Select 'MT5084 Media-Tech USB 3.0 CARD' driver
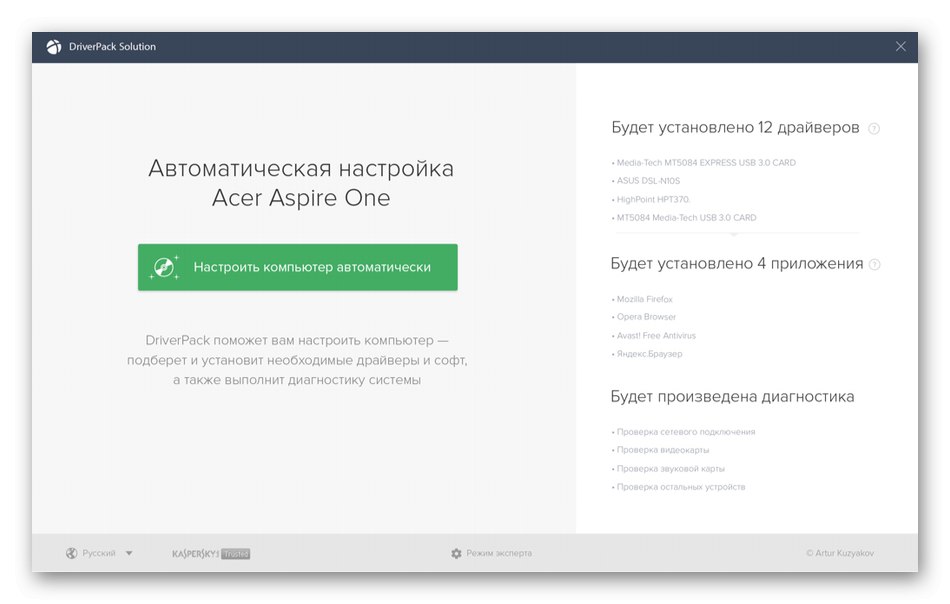Image resolution: width=950 pixels, height=604 pixels. click(x=684, y=217)
